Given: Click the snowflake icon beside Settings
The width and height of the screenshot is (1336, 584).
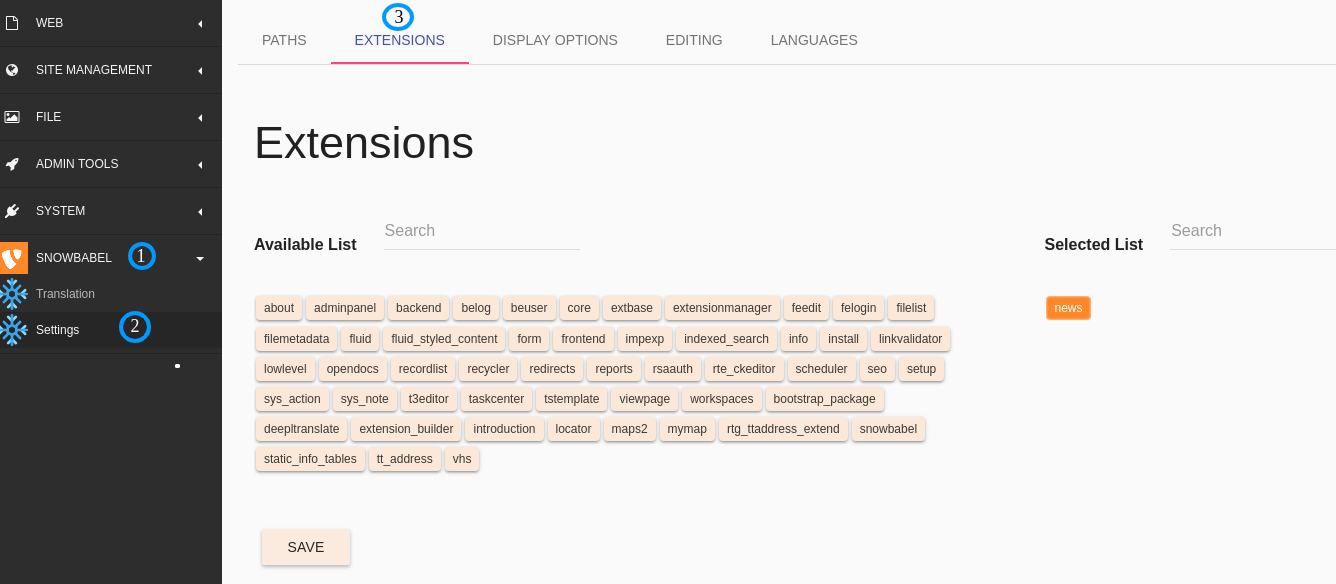Looking at the screenshot, I should point(13,330).
